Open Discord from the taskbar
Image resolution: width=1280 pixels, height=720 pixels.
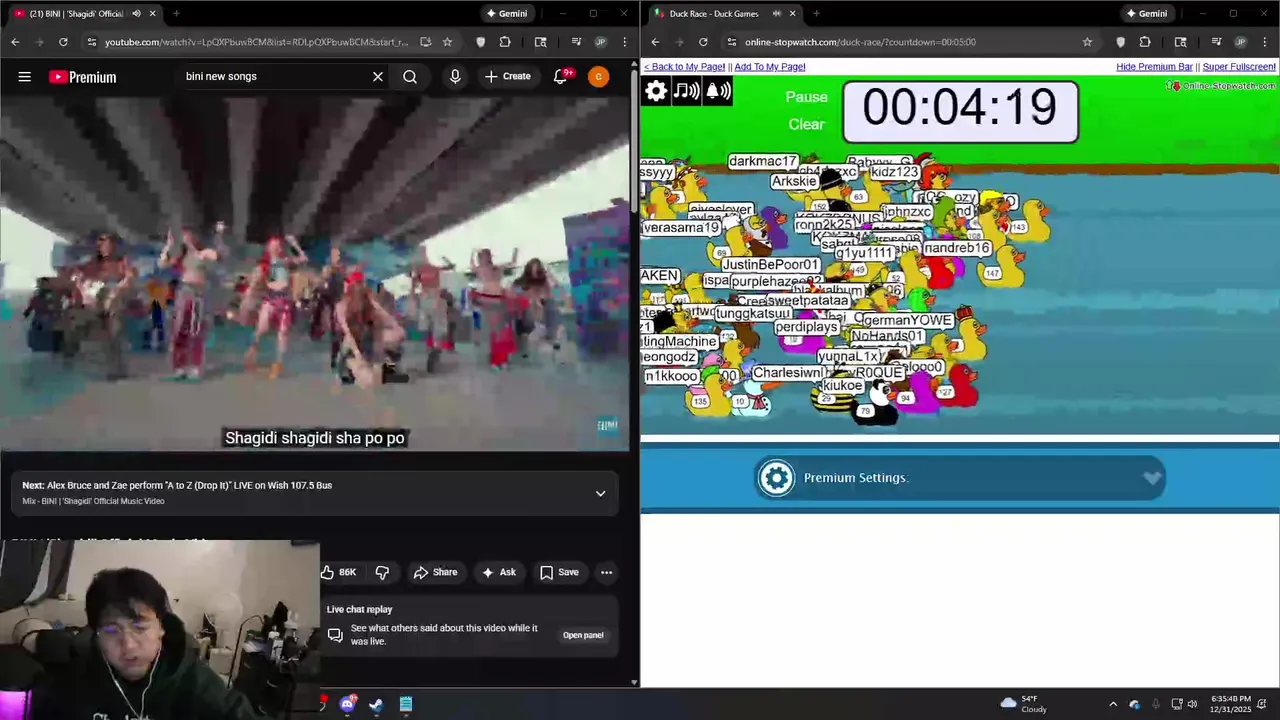(x=347, y=704)
